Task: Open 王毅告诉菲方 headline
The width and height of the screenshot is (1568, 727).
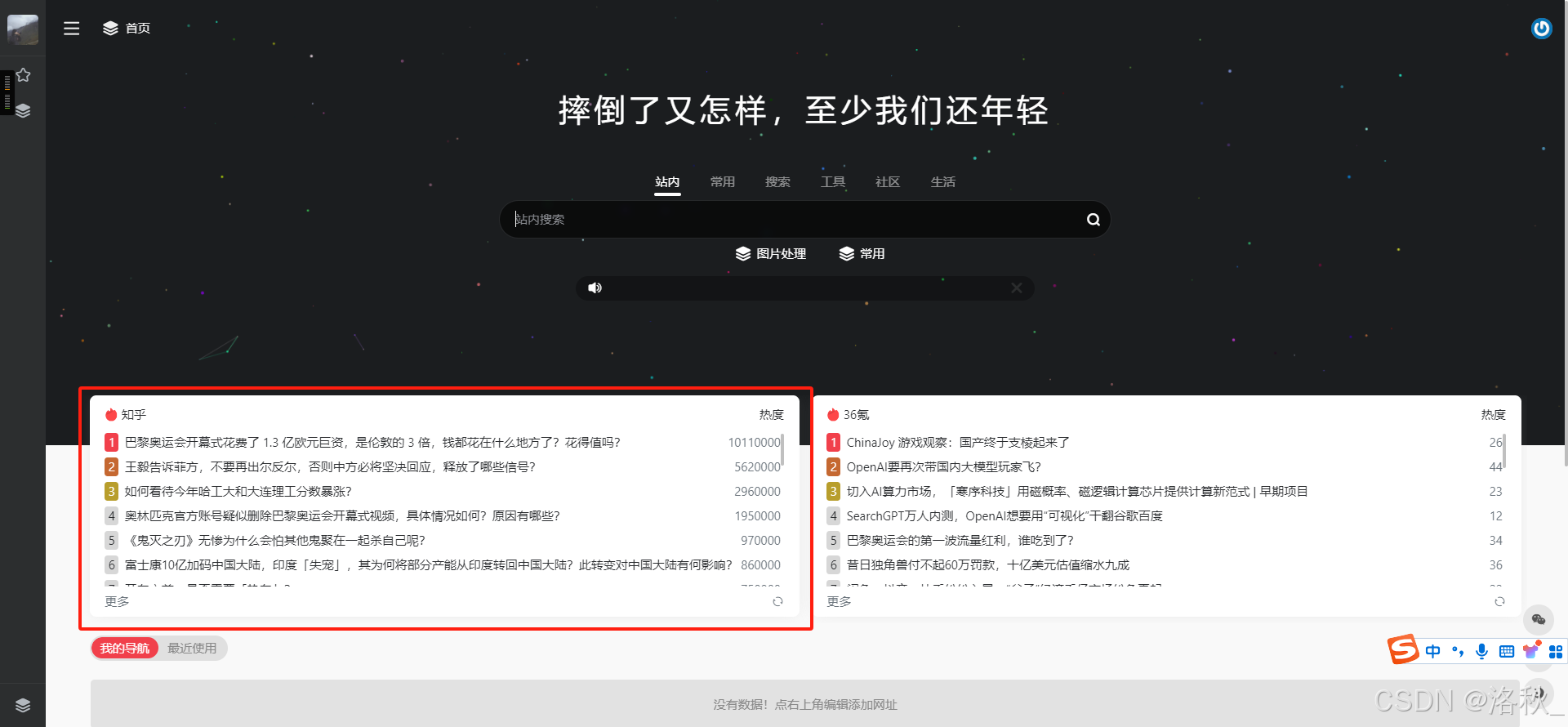Action: [x=330, y=466]
